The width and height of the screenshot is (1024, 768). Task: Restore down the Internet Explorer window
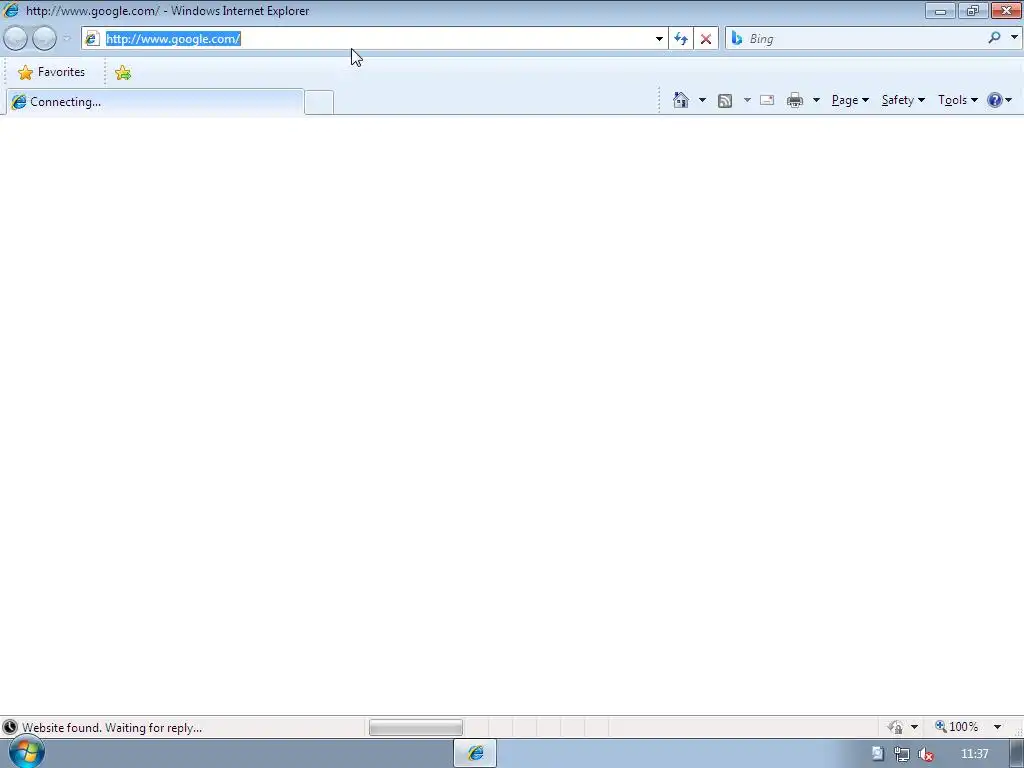(973, 10)
